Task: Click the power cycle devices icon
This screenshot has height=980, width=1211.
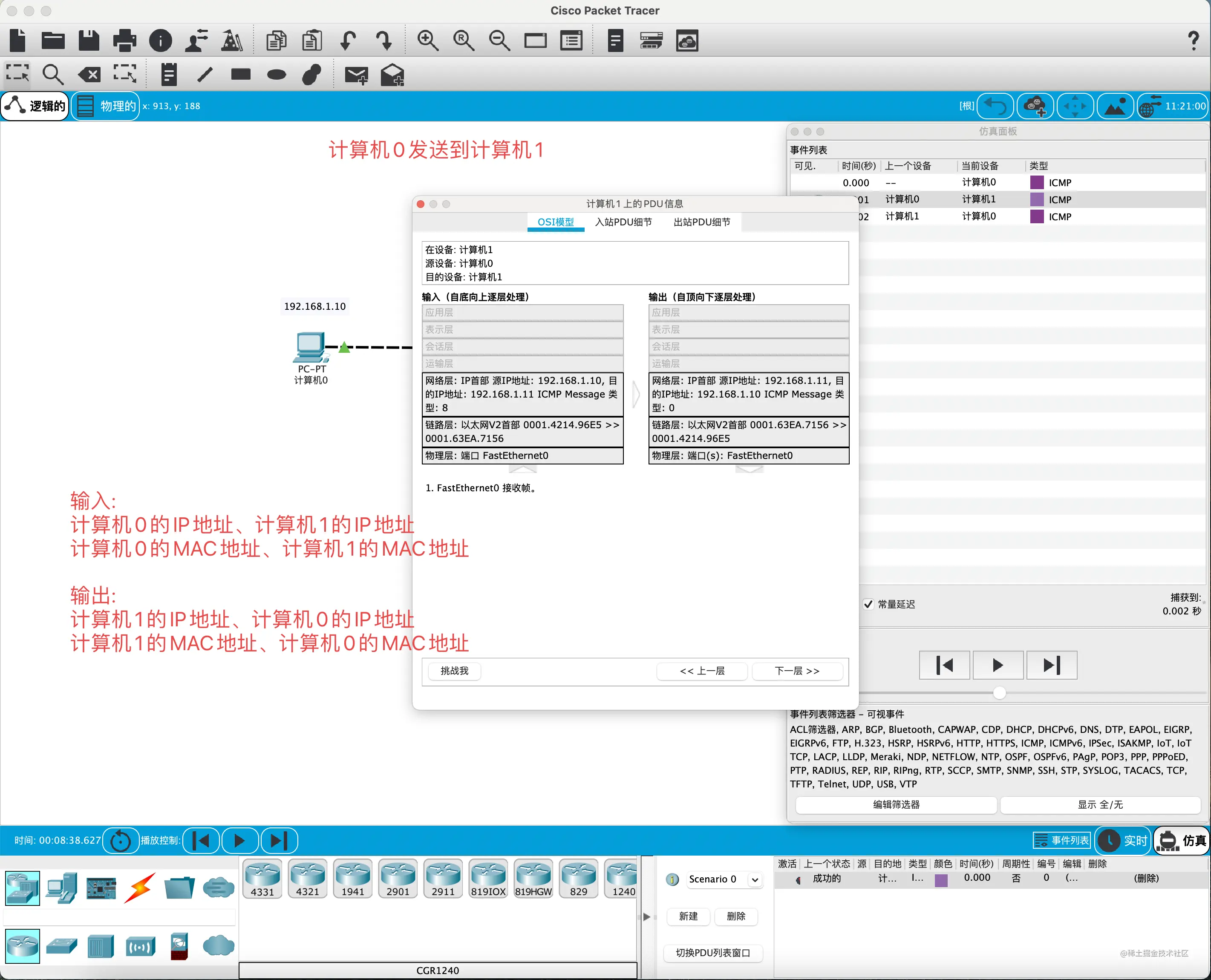Action: click(x=120, y=841)
